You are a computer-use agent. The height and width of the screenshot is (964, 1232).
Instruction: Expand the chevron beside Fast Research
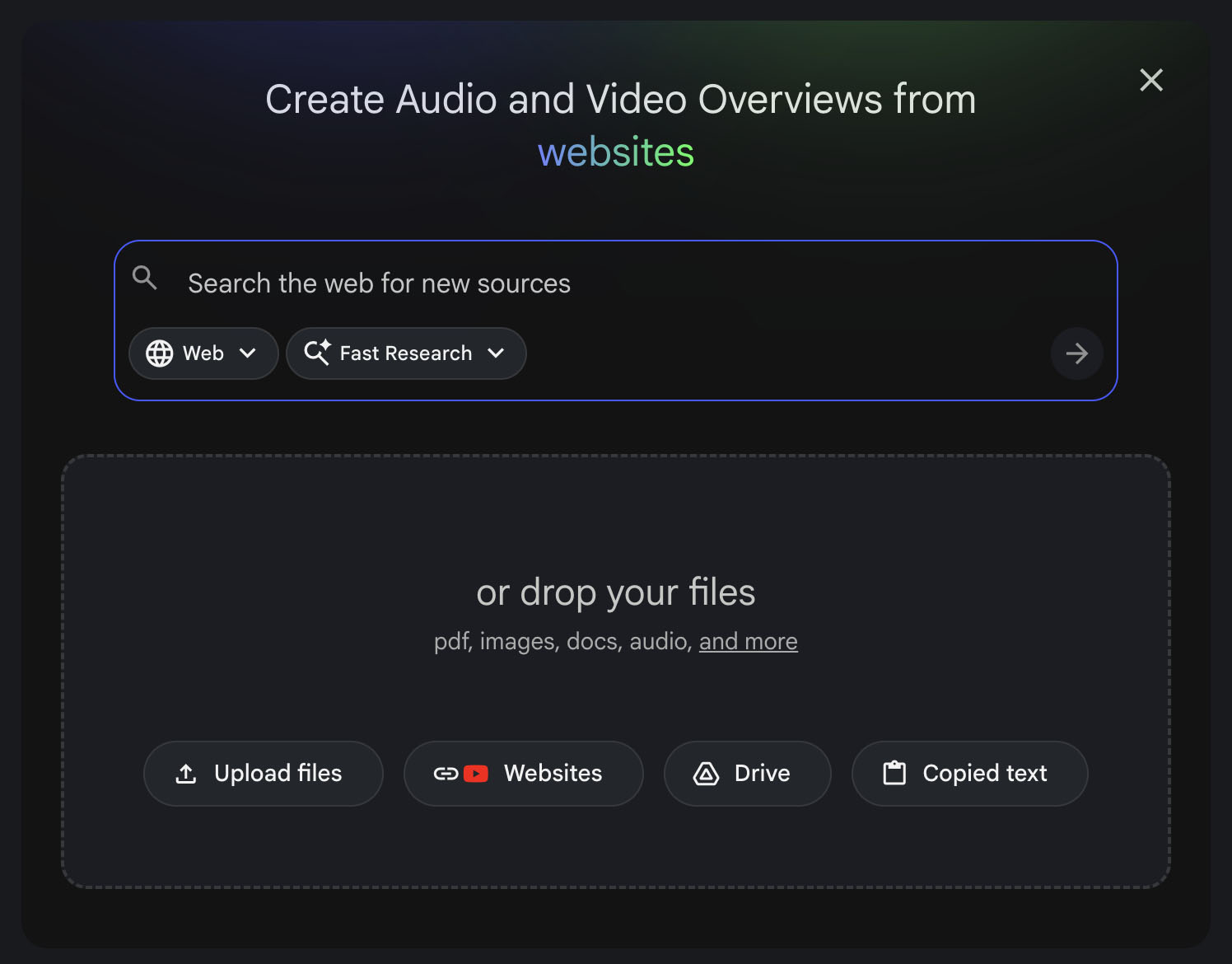click(496, 353)
